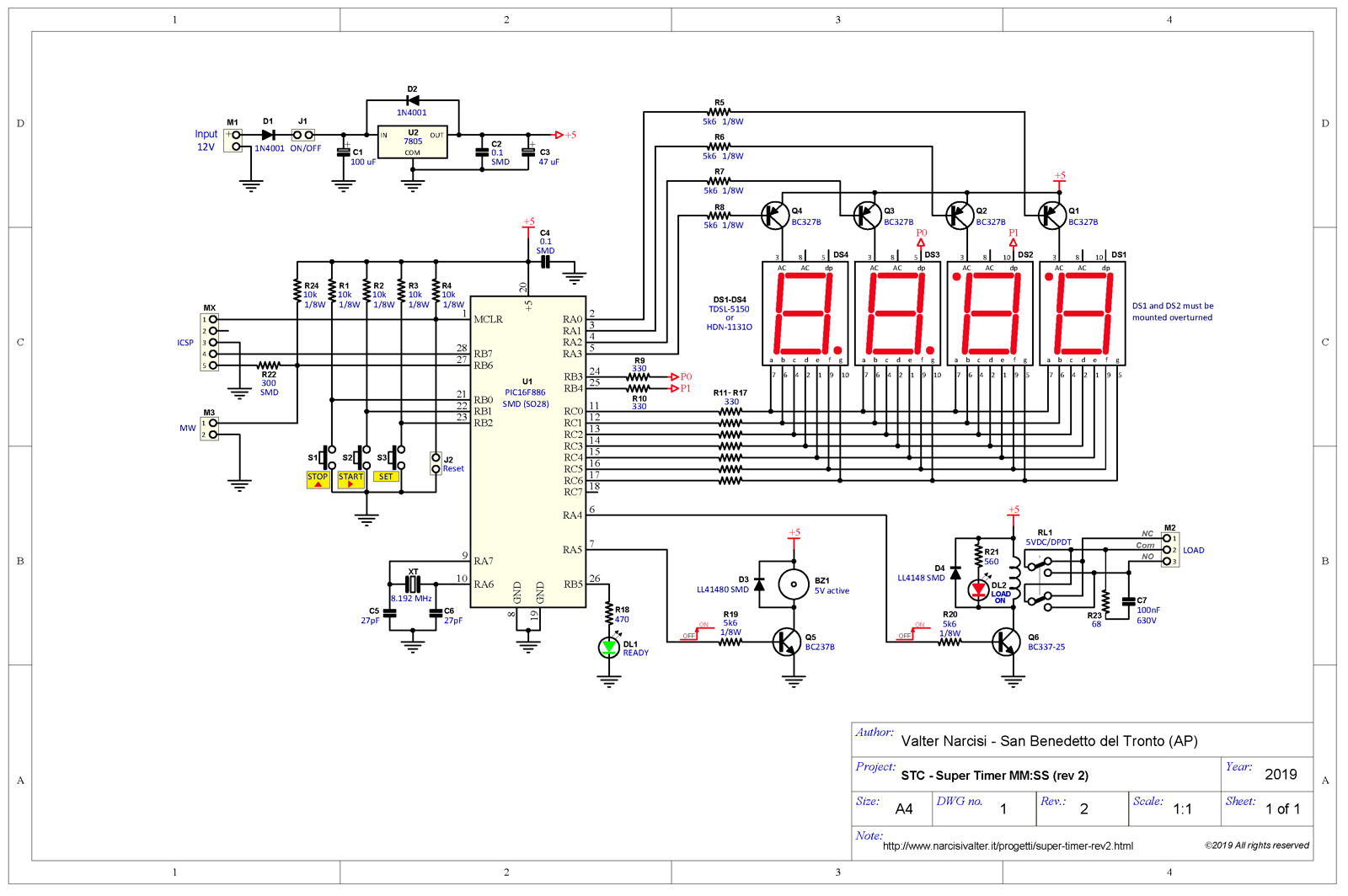The width and height of the screenshot is (1348, 896).
Task: Select the RL1 relay coil symbol
Action: (1014, 575)
